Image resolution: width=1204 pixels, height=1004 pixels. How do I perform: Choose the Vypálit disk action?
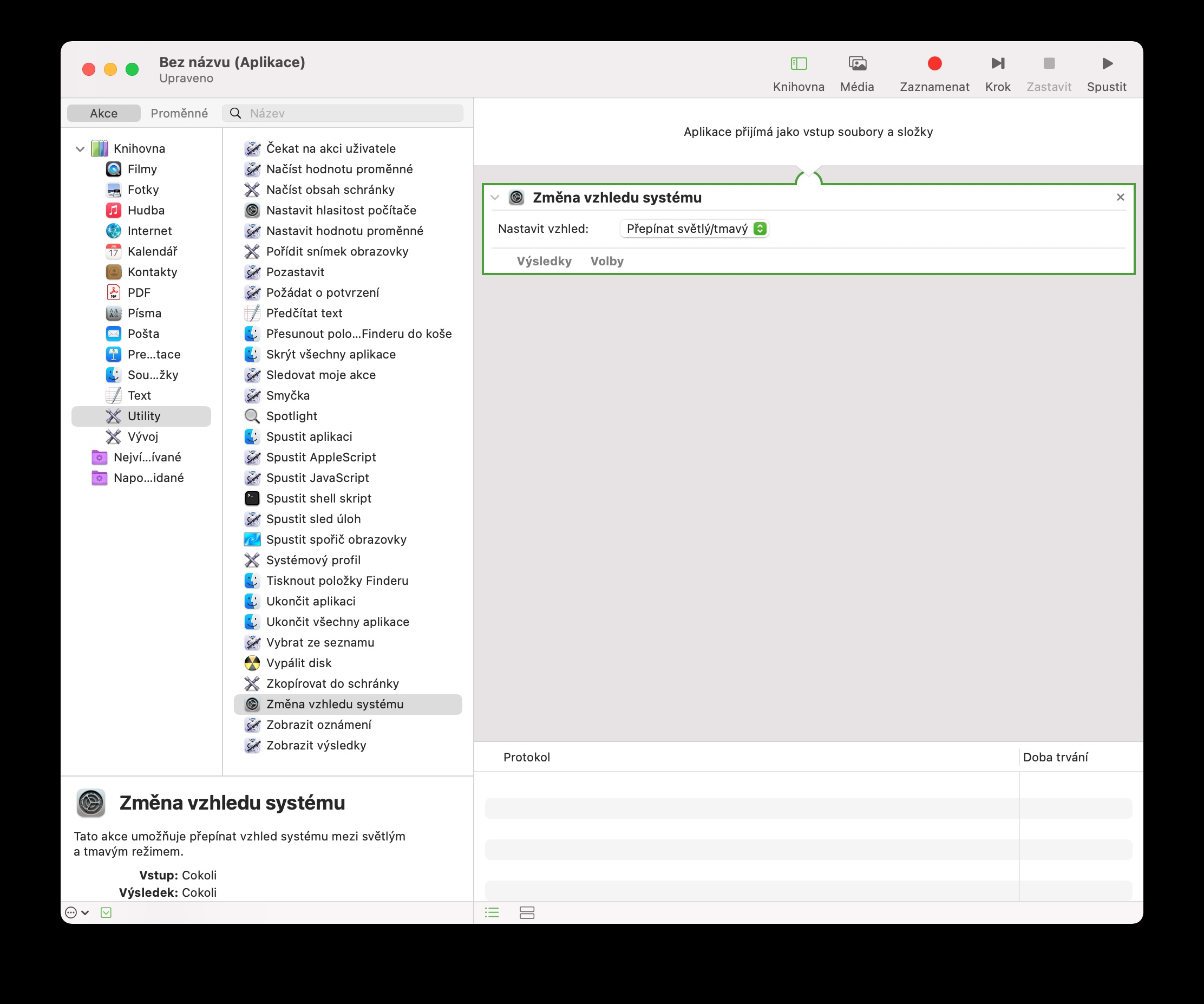pos(299,663)
